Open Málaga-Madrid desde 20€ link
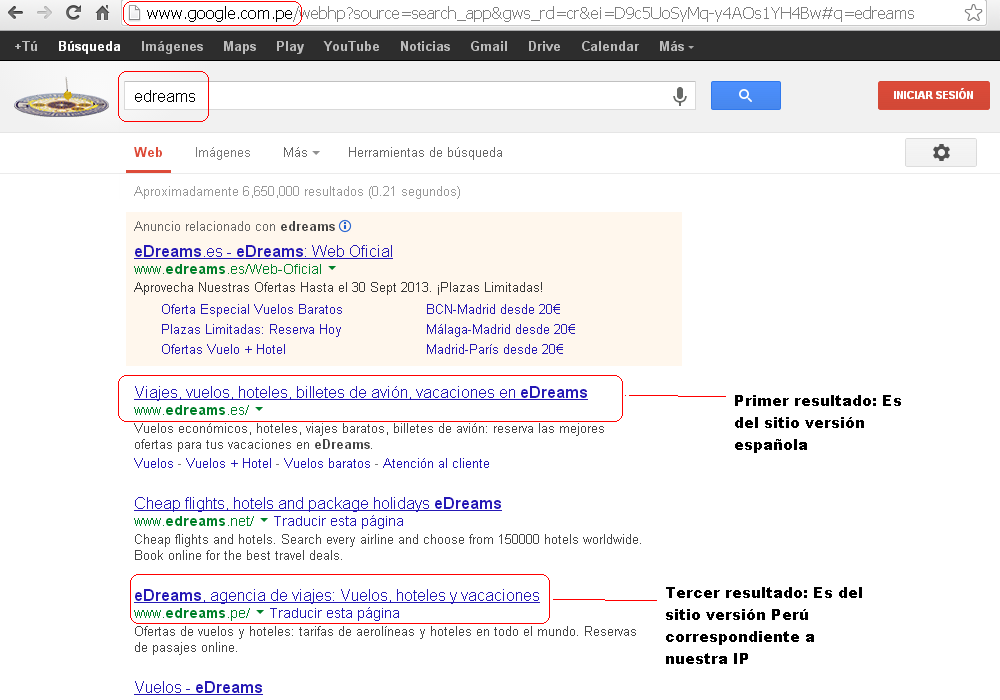The height and width of the screenshot is (700, 1000). click(x=501, y=330)
